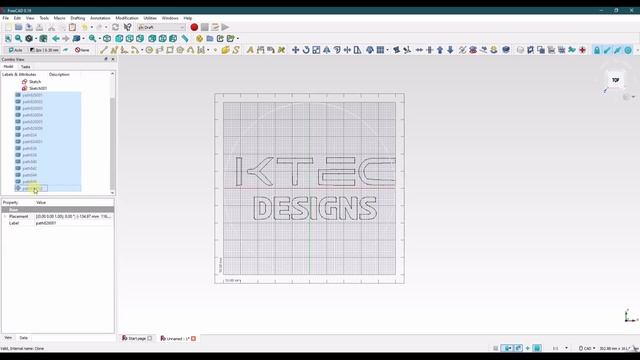Switch to the View property tab
Image resolution: width=640 pixels, height=360 pixels.
click(8, 338)
